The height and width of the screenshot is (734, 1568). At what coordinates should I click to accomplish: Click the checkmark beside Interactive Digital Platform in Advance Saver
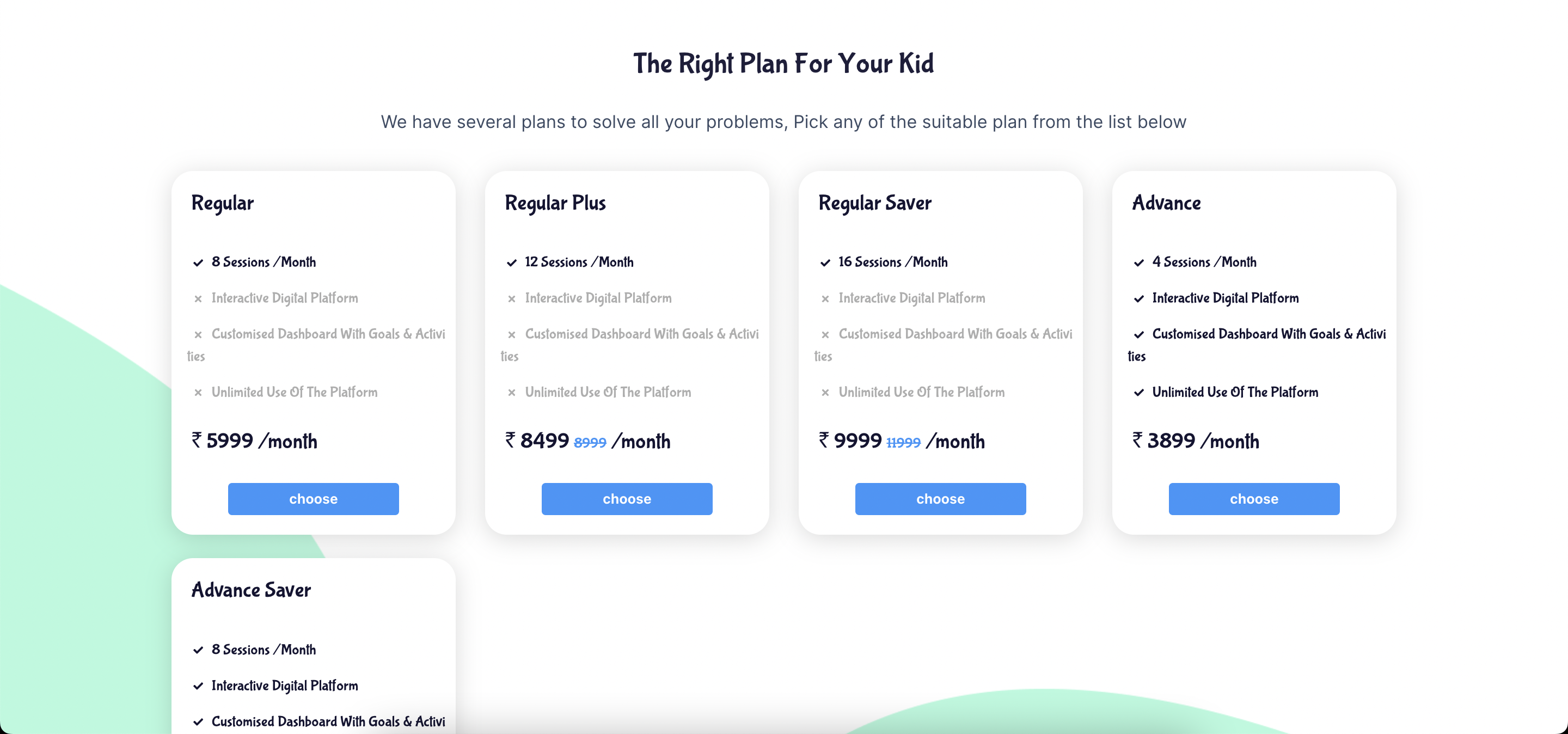[x=198, y=686]
